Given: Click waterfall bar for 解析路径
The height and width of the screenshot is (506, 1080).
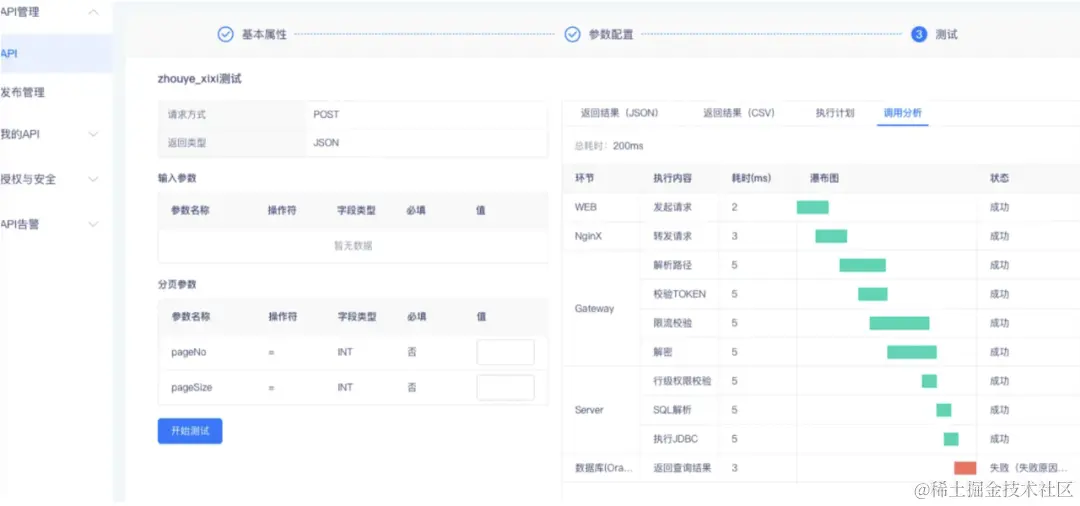Looking at the screenshot, I should point(862,265).
